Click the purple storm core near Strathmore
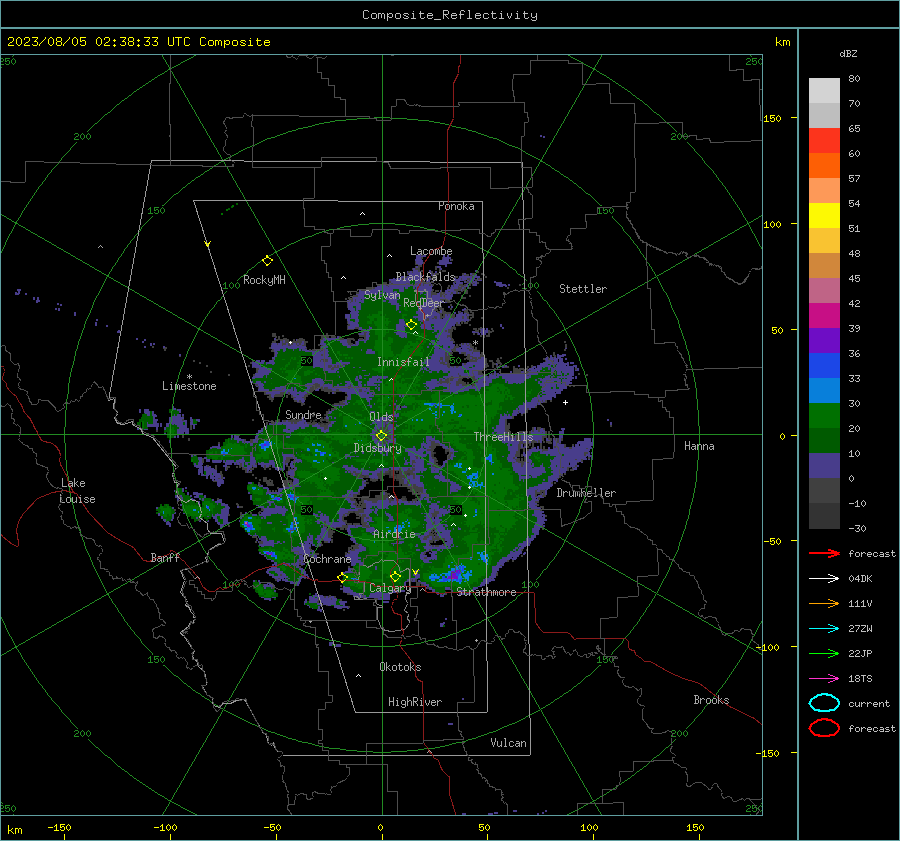900x841 pixels. 455,573
